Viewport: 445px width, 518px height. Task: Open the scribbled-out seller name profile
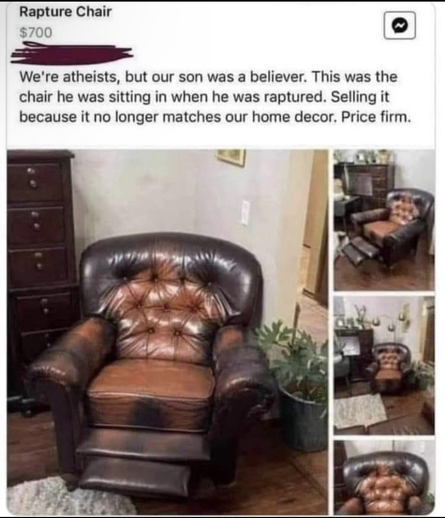point(72,53)
